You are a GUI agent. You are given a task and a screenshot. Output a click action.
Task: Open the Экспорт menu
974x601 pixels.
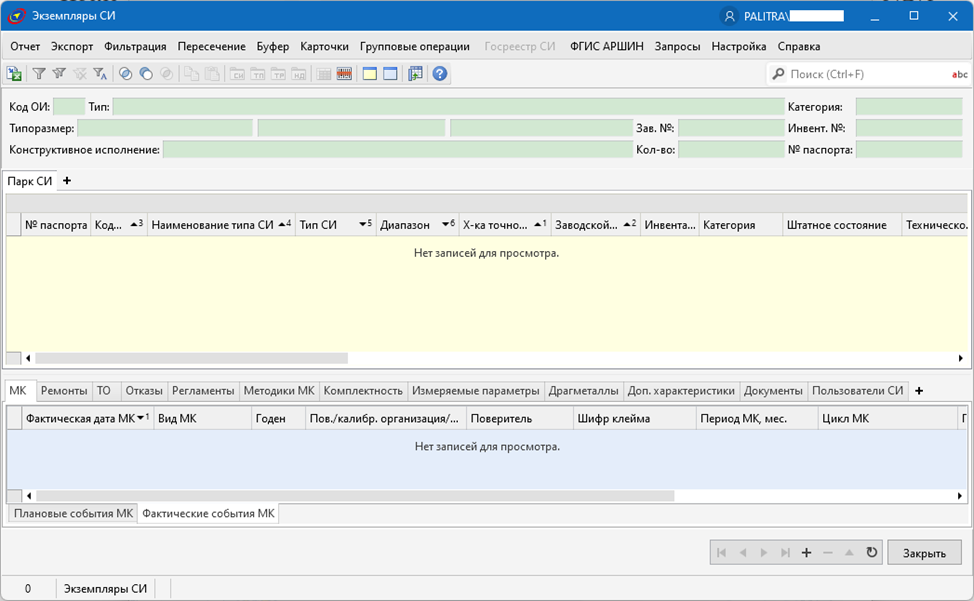point(72,47)
